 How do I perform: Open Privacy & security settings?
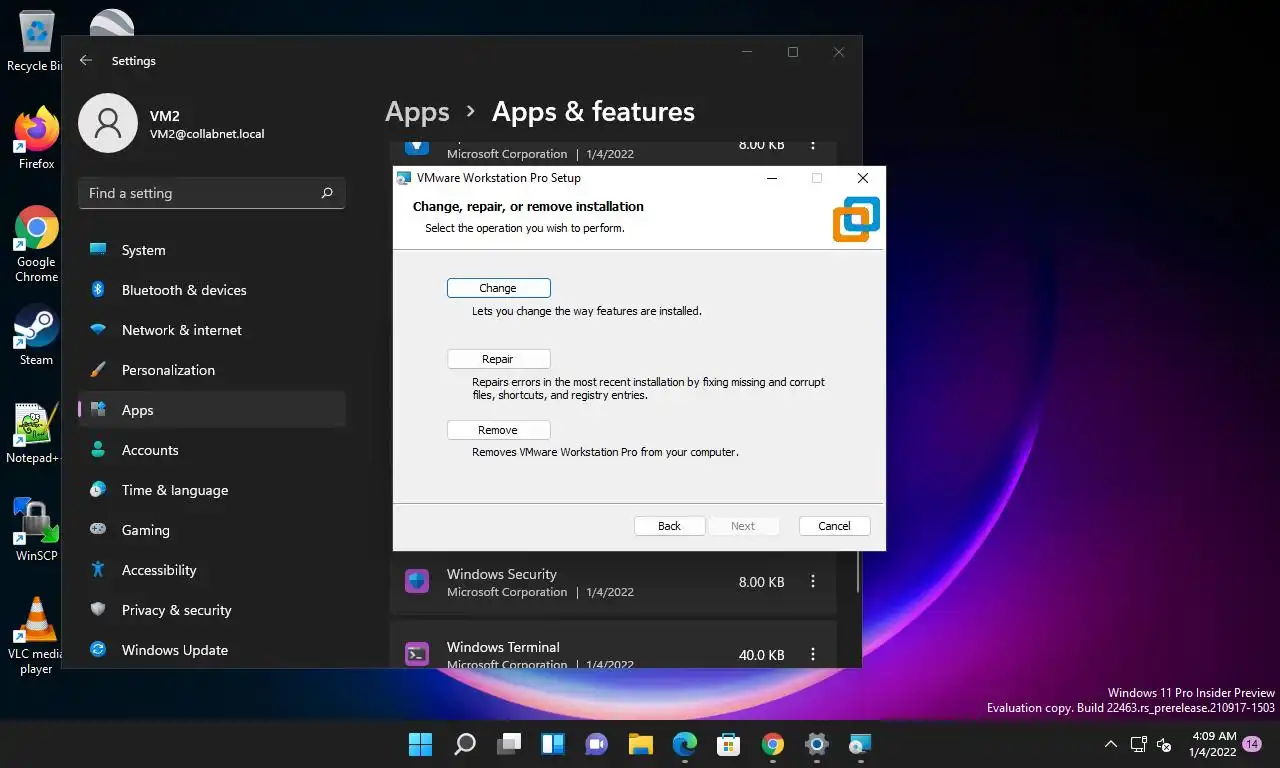(x=212, y=610)
